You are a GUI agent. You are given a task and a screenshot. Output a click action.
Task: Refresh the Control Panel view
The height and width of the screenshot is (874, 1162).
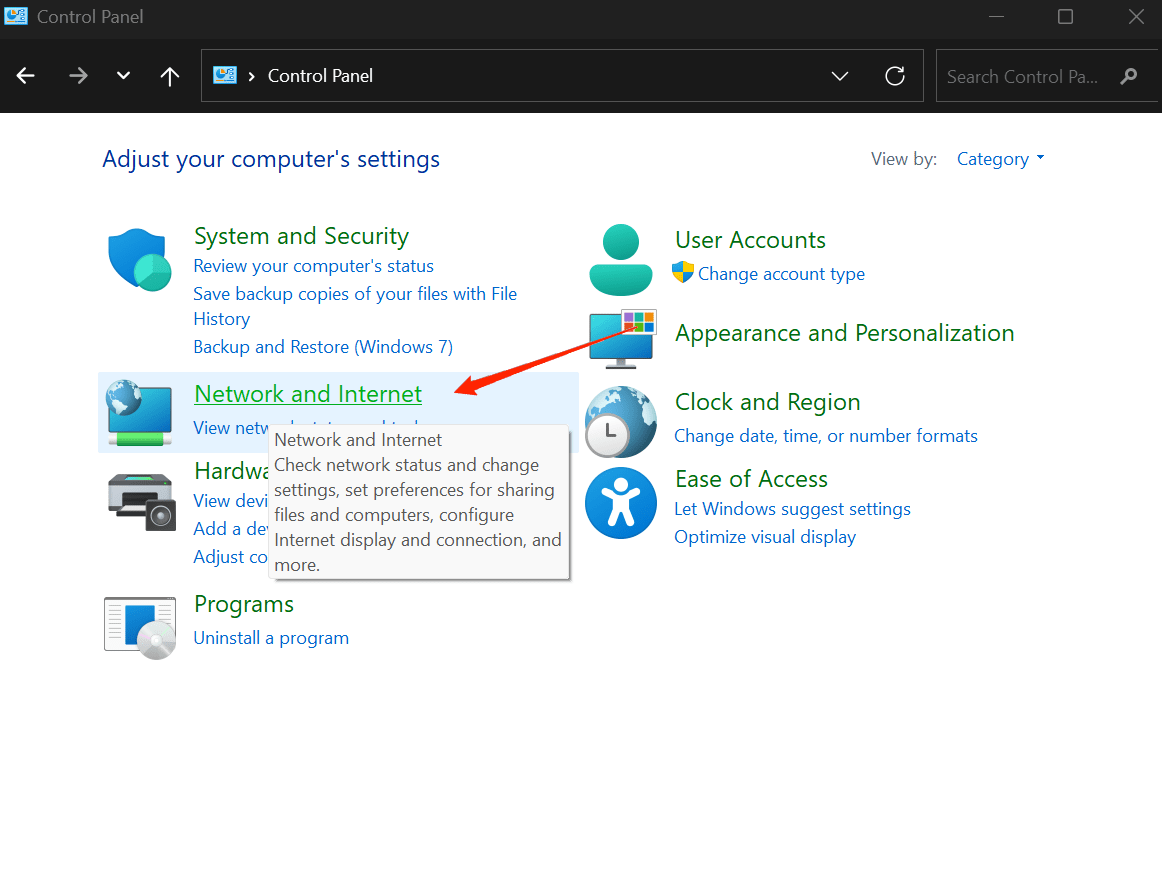click(x=895, y=76)
